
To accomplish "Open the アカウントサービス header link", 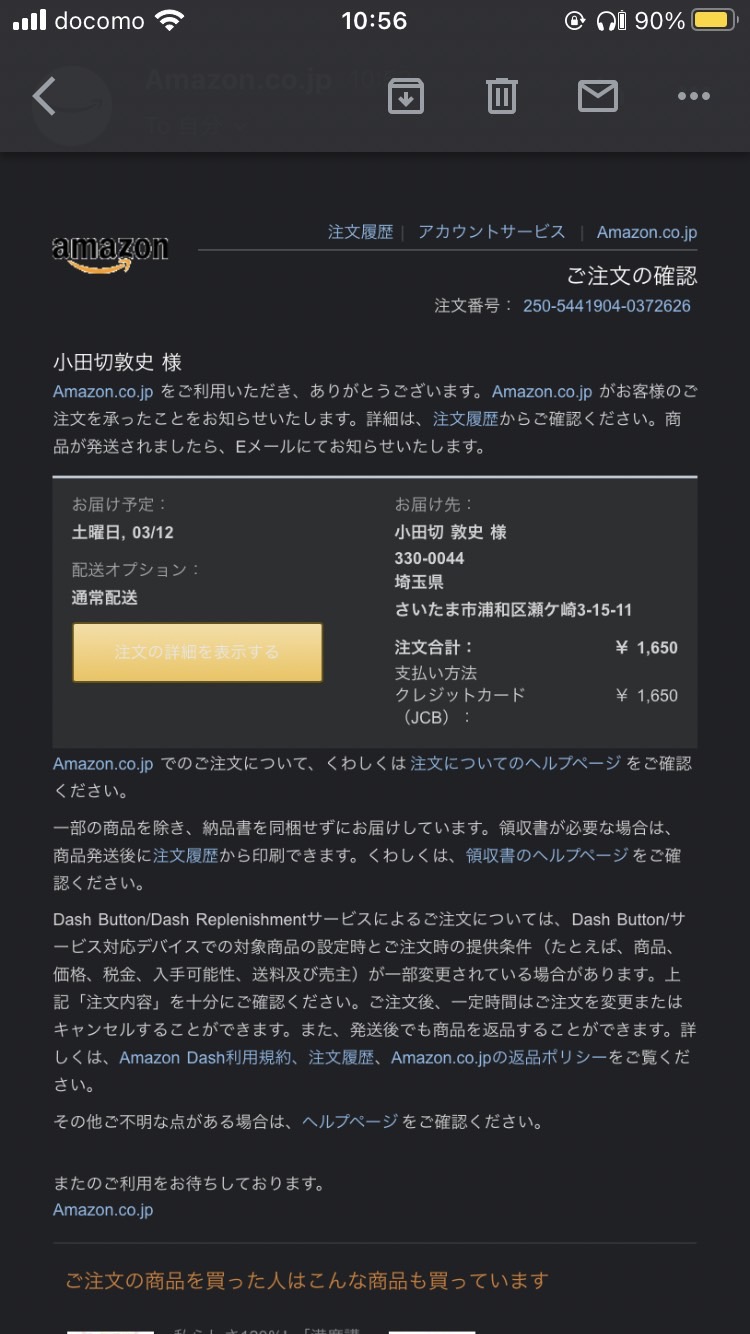I will [x=491, y=232].
